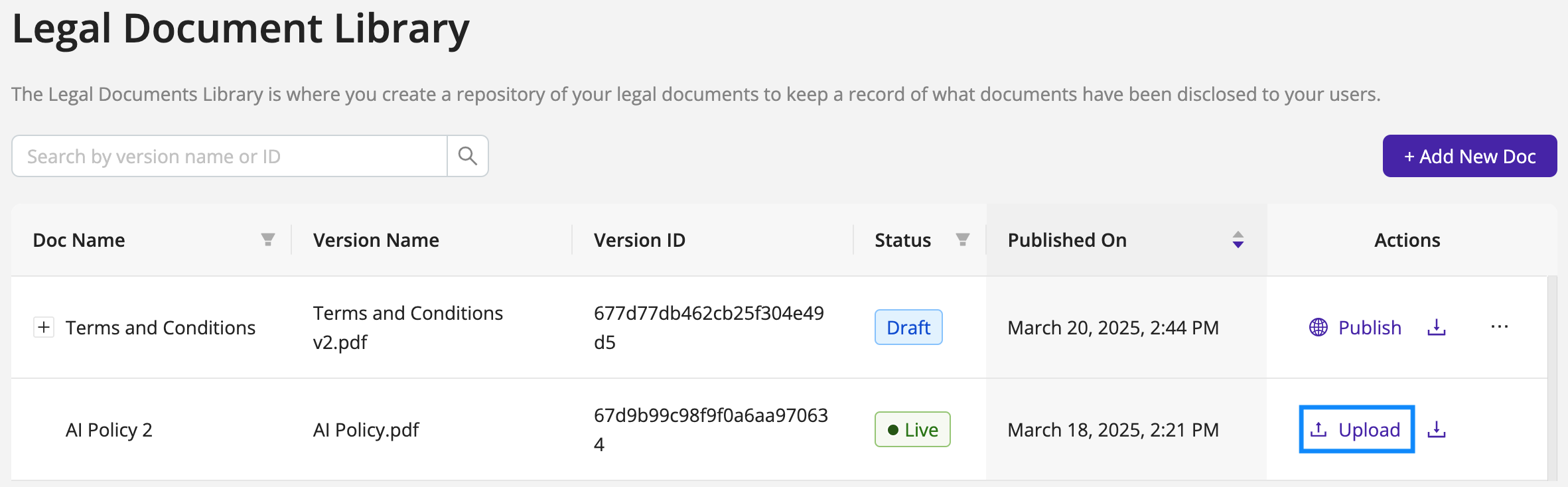Image resolution: width=1568 pixels, height=487 pixels.
Task: Download the Terms and Conditions document
Action: tap(1437, 327)
